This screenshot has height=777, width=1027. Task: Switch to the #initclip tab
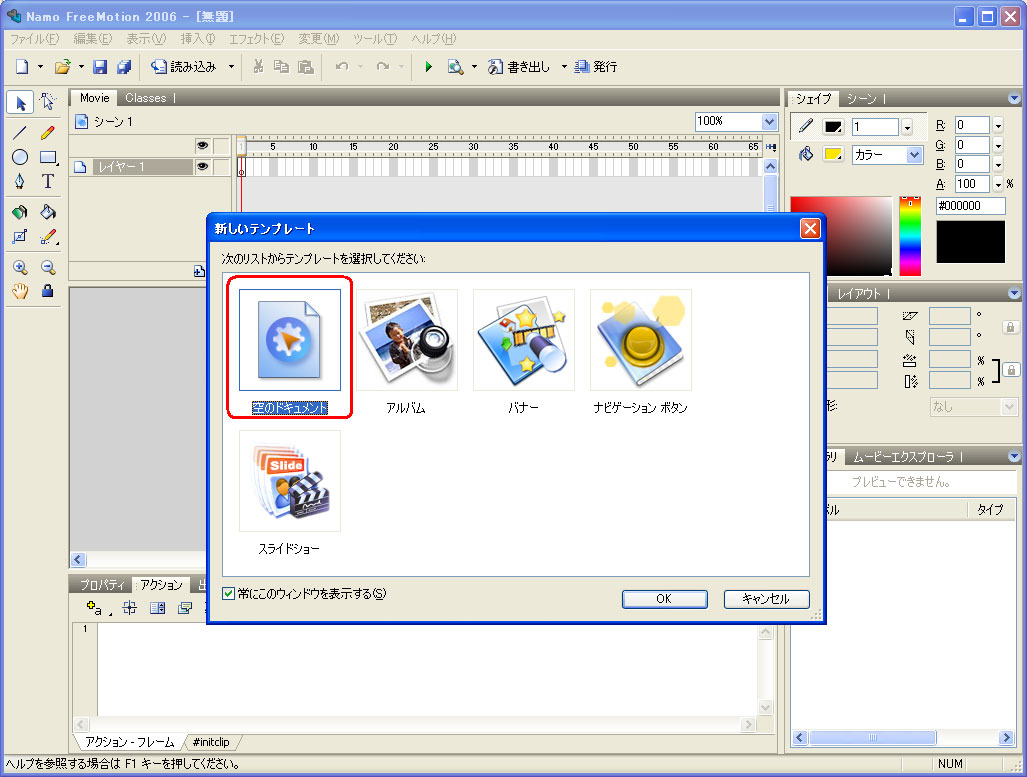(x=211, y=742)
